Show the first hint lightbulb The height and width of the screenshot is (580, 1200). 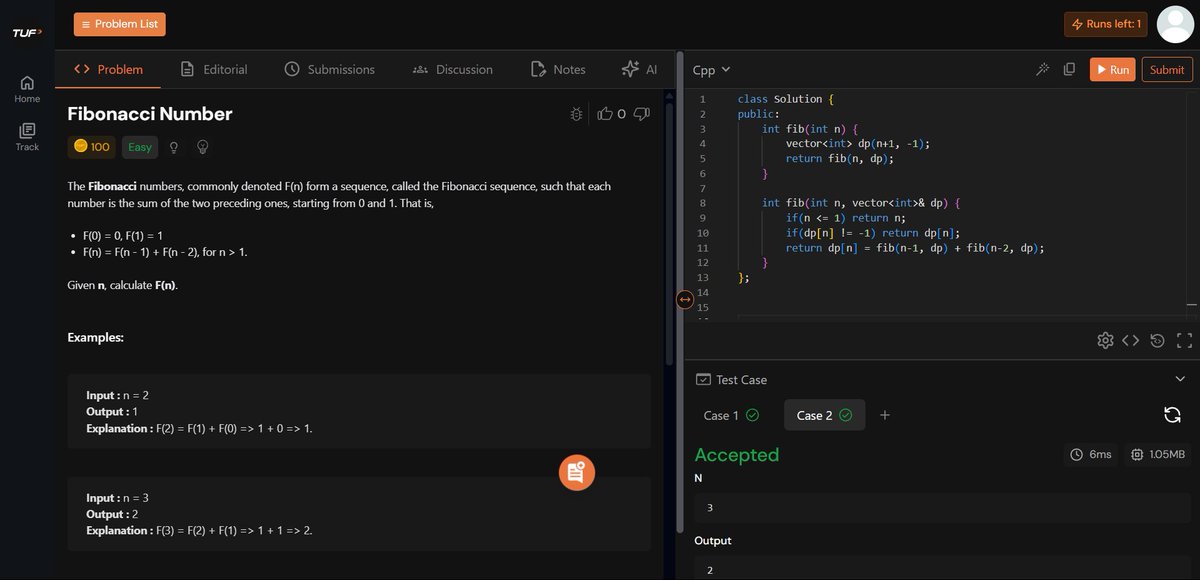pos(174,147)
